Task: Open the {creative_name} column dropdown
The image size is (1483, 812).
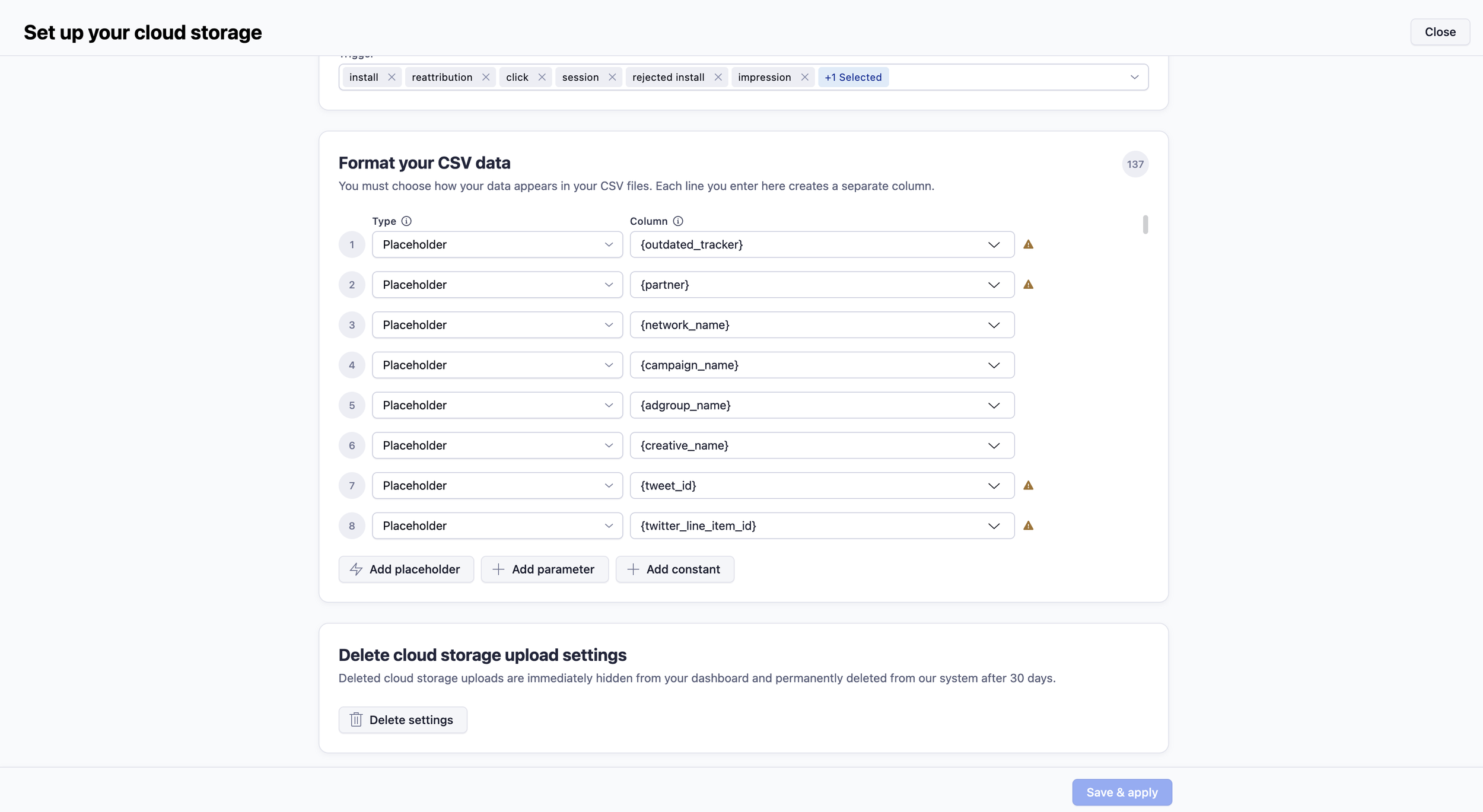Action: (x=822, y=445)
